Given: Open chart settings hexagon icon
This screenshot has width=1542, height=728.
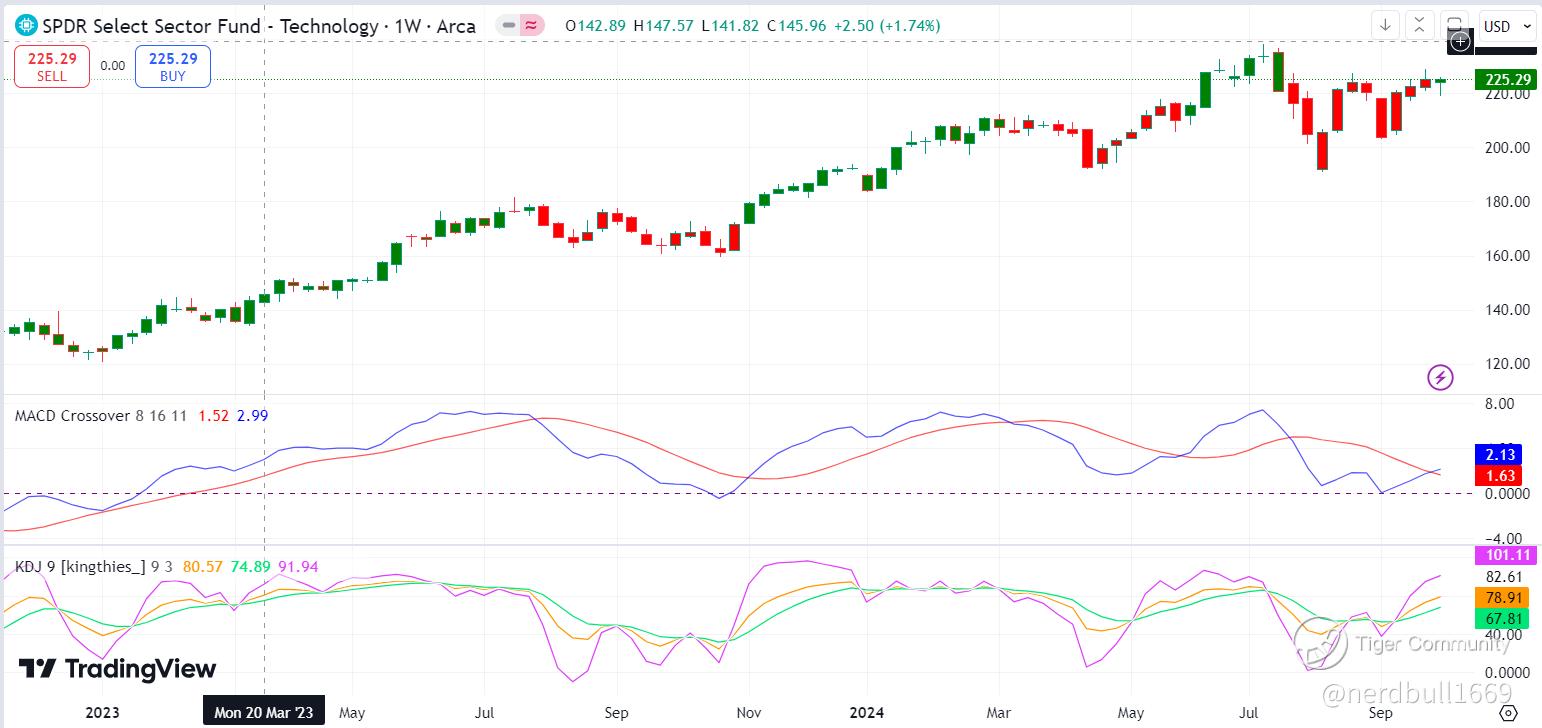Looking at the screenshot, I should pyautogui.click(x=1508, y=713).
